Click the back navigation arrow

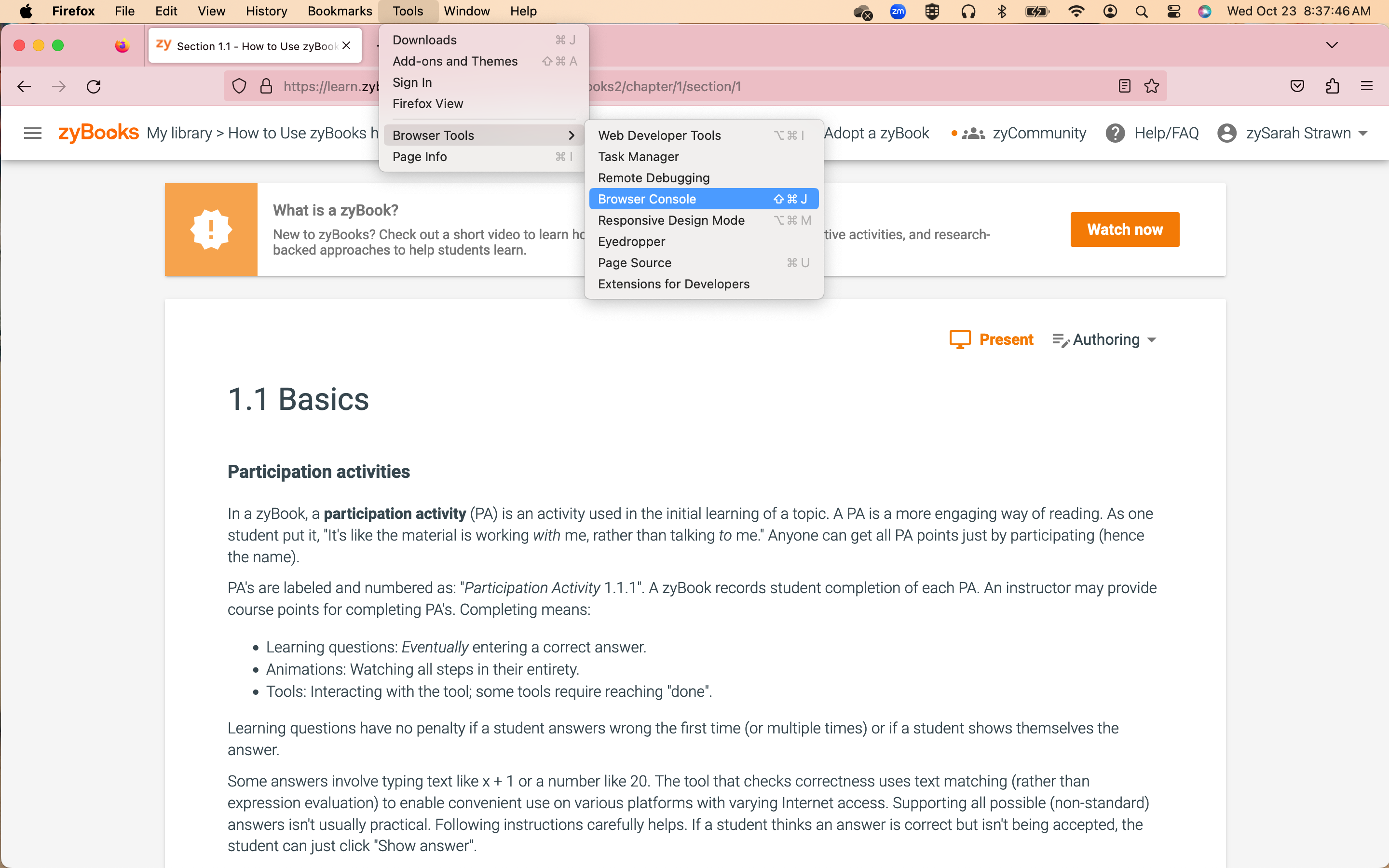(x=24, y=87)
